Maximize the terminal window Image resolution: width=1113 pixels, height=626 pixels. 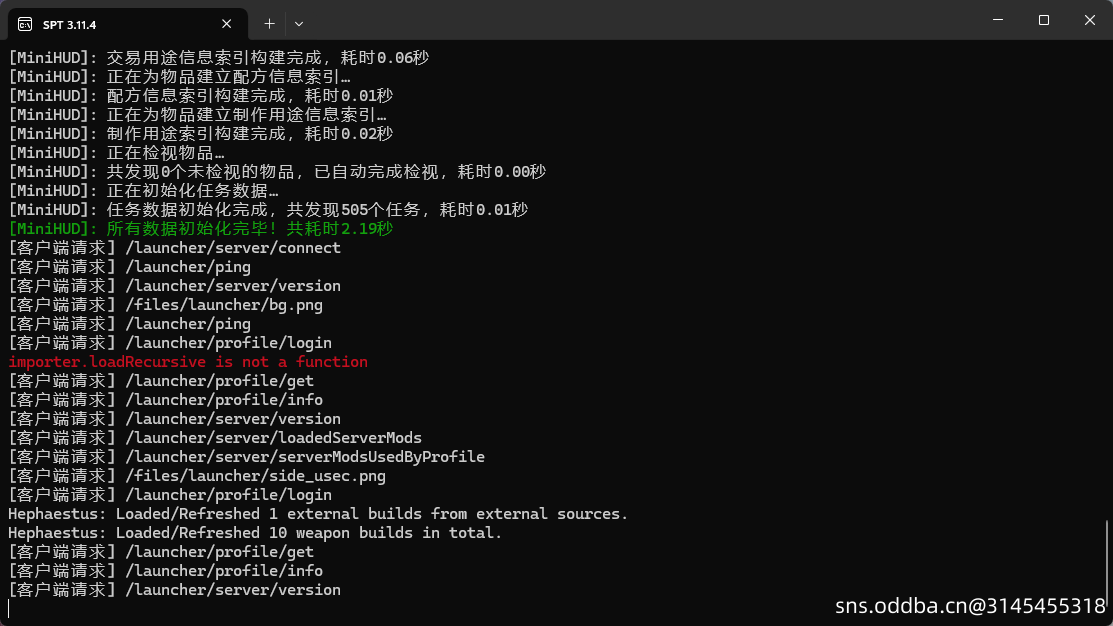[1044, 20]
